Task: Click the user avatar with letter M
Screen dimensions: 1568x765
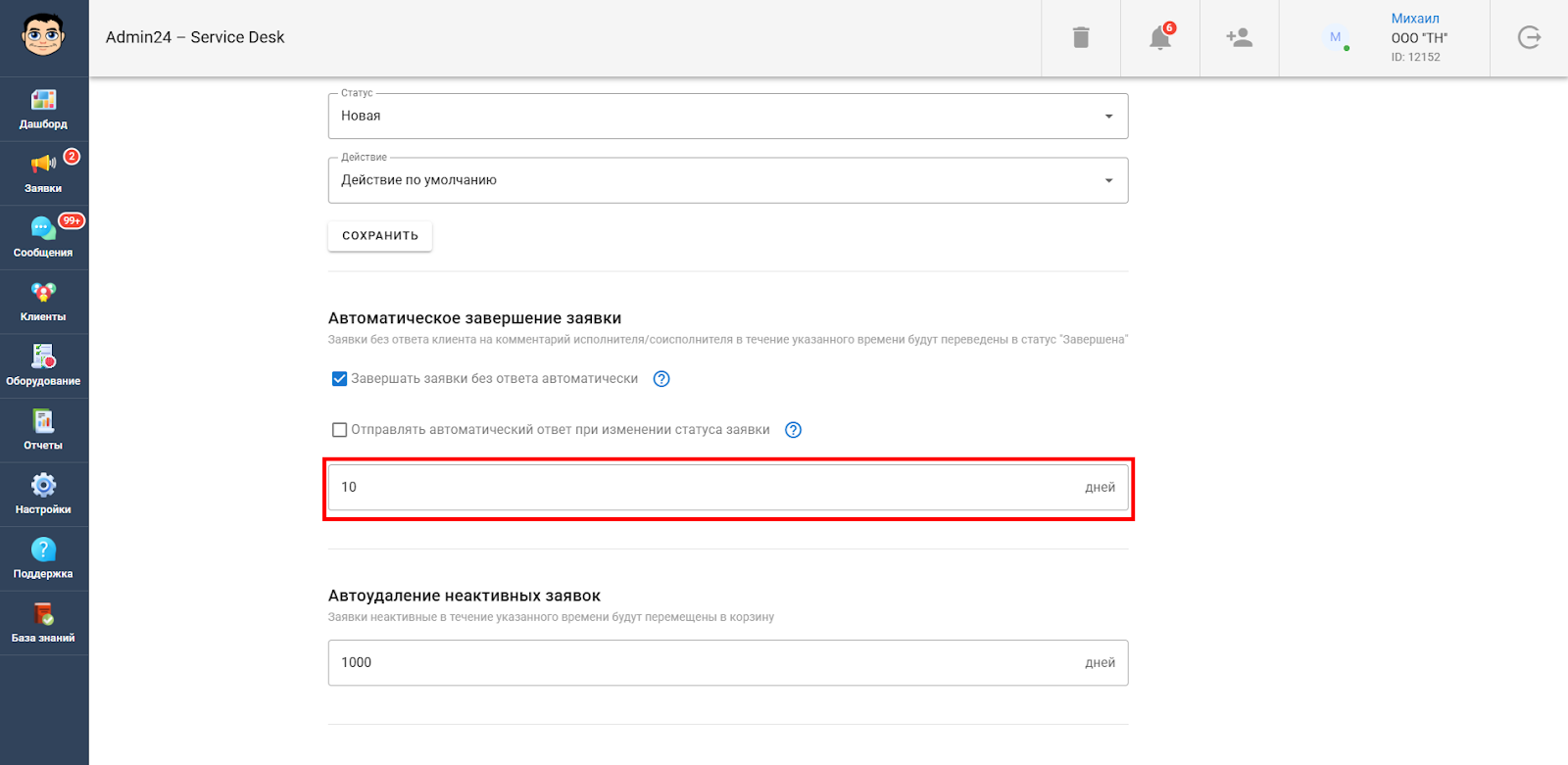Action: point(1335,37)
